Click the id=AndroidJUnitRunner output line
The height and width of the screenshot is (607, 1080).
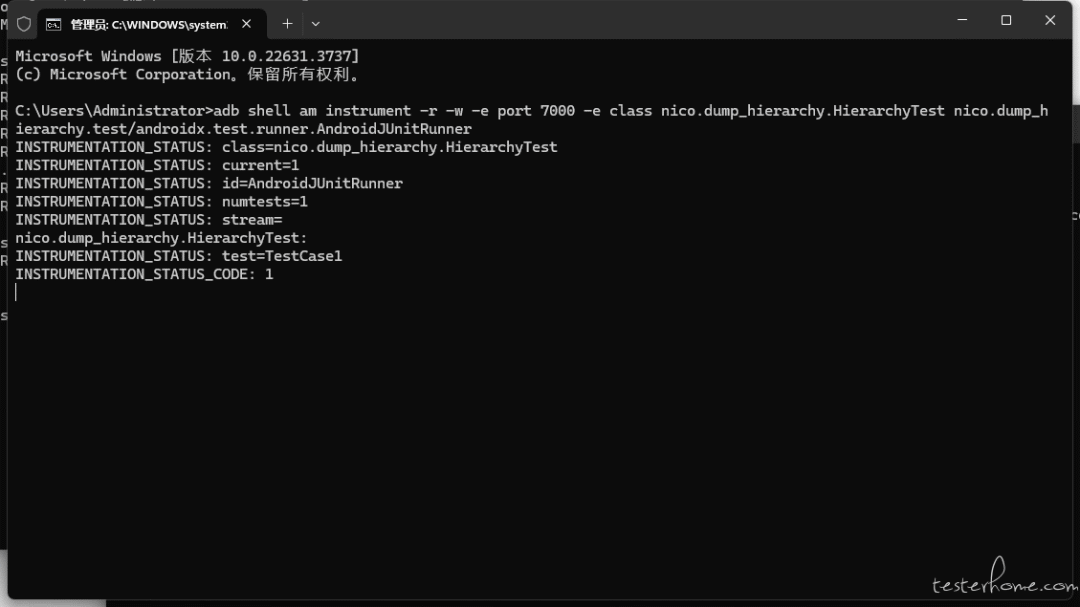[209, 183]
